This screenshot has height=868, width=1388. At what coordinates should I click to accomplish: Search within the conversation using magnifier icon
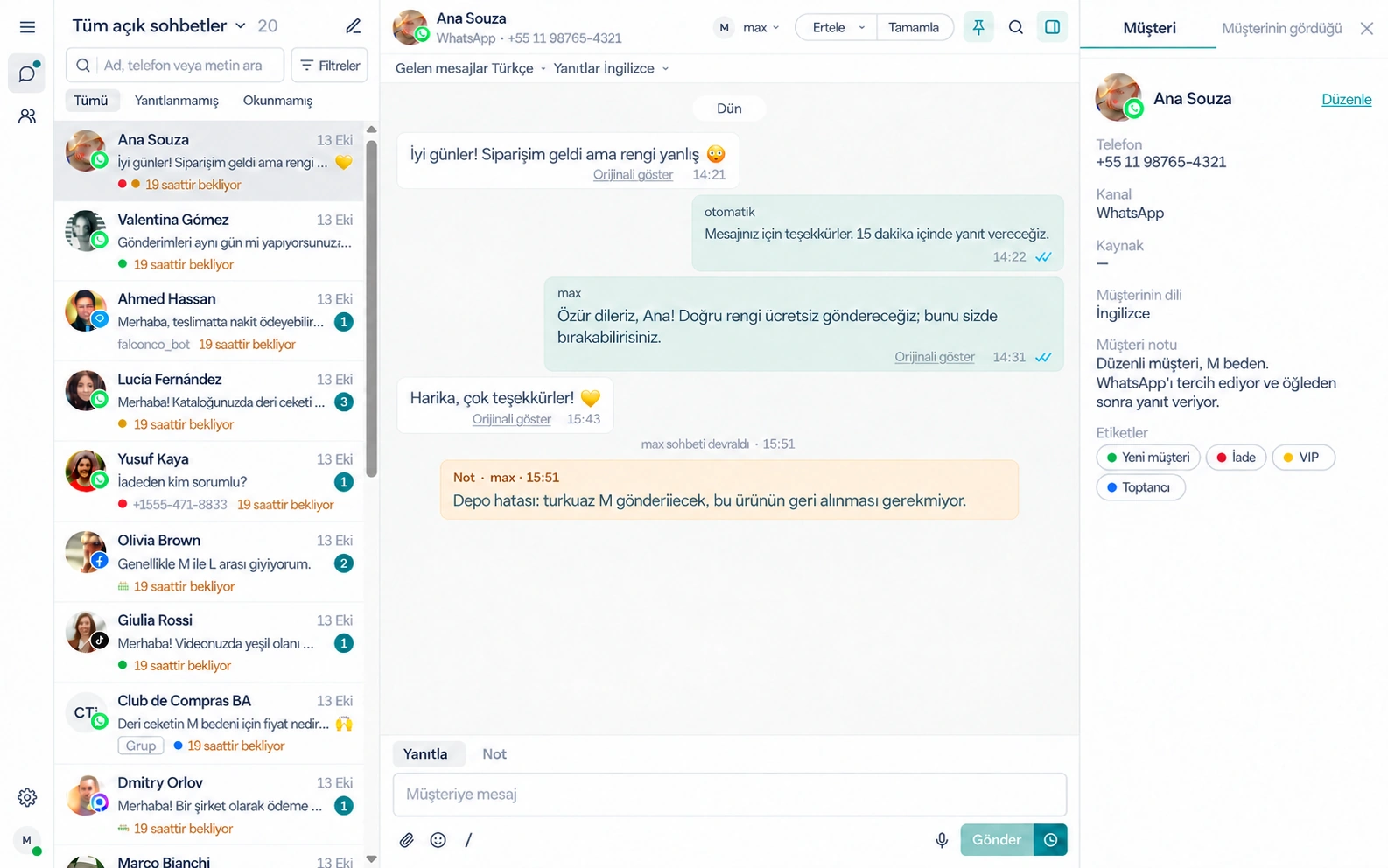pyautogui.click(x=1016, y=27)
